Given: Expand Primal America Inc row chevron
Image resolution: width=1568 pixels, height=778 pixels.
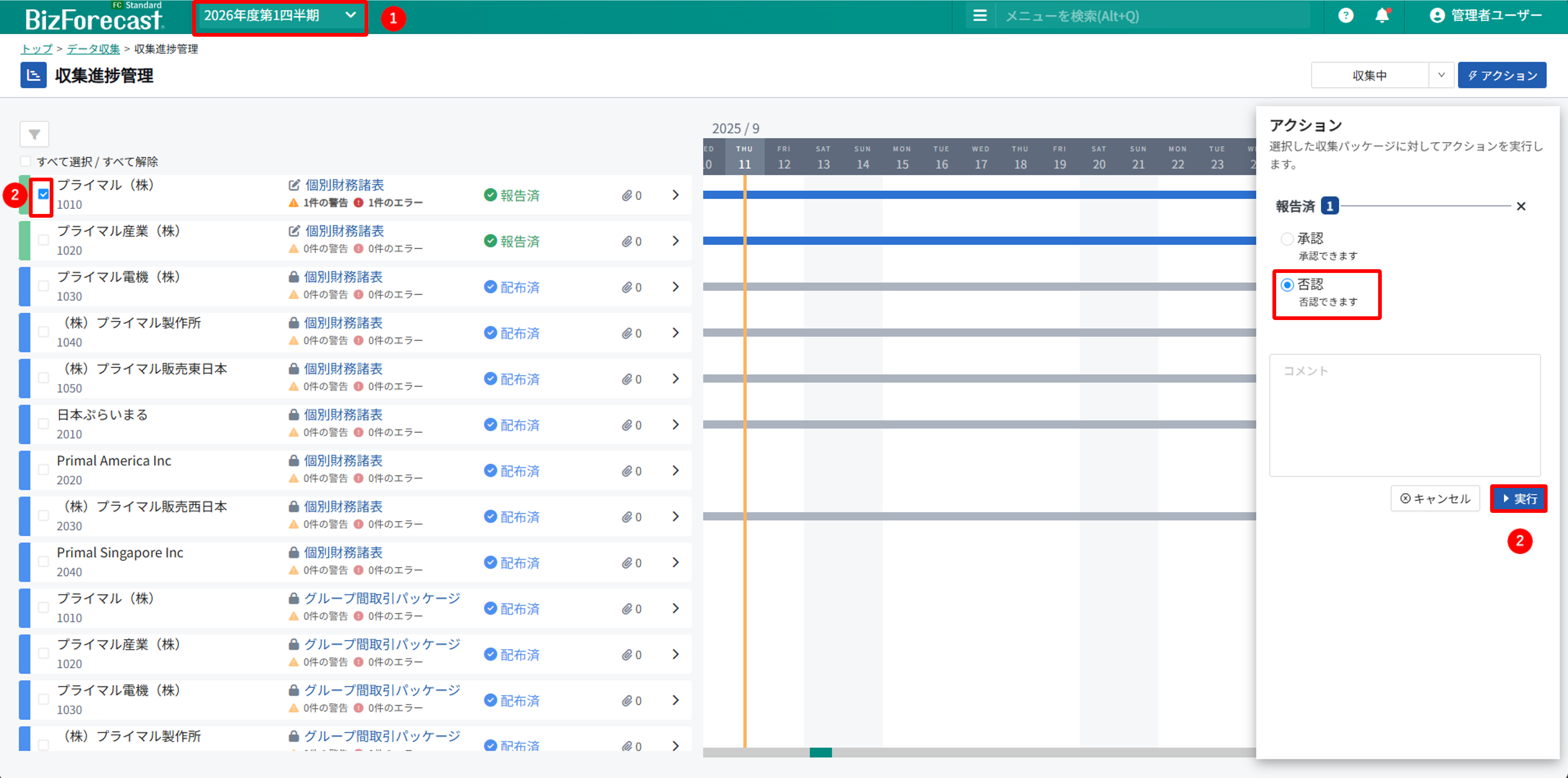Looking at the screenshot, I should coord(675,471).
